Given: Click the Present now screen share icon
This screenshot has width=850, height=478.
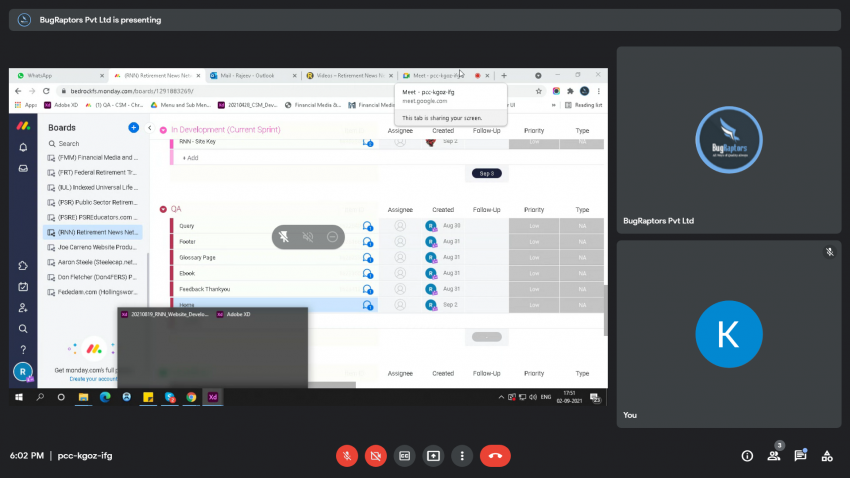Looking at the screenshot, I should (x=433, y=455).
